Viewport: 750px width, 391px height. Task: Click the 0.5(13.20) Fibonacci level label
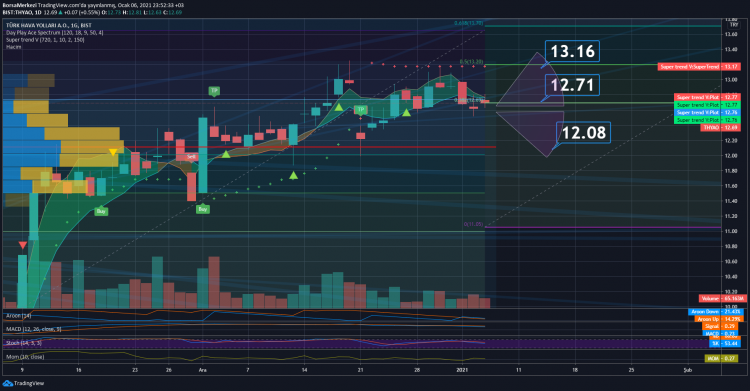[x=472, y=62]
